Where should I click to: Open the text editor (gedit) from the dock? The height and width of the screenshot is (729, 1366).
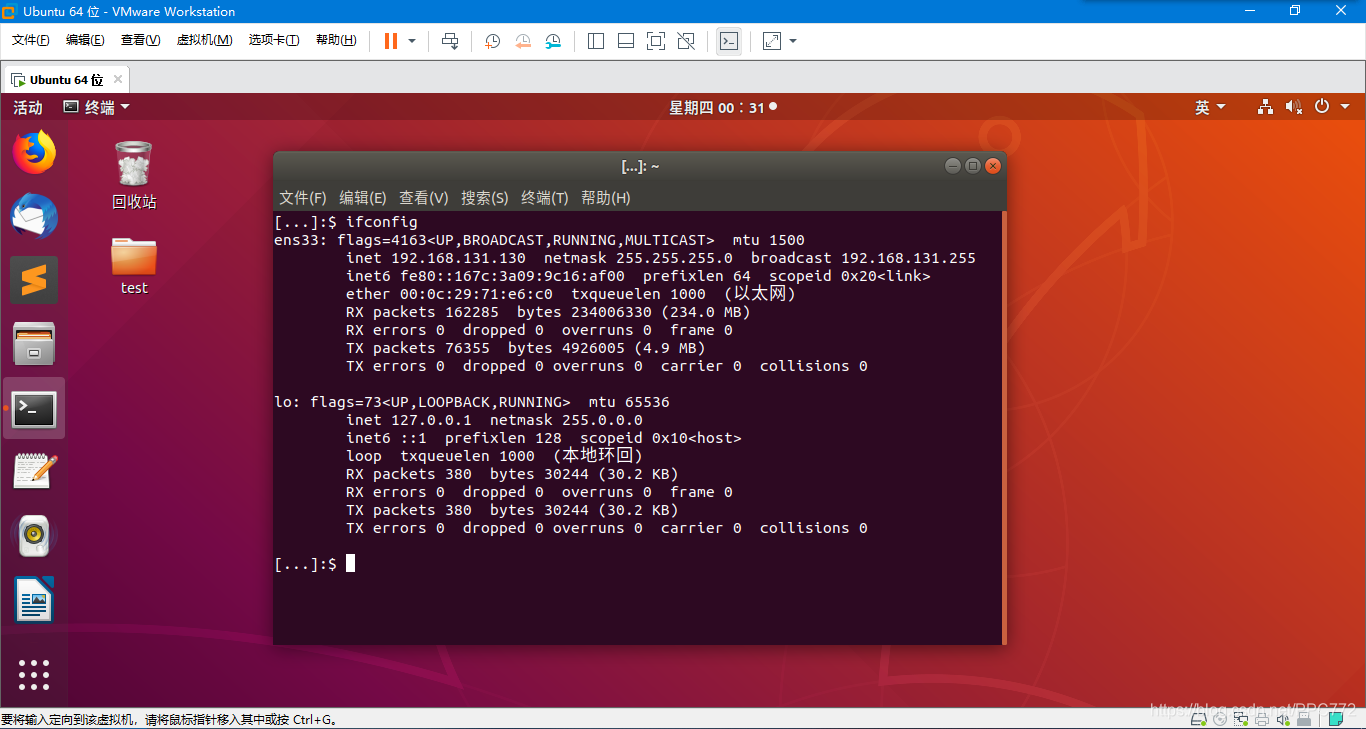(x=34, y=472)
